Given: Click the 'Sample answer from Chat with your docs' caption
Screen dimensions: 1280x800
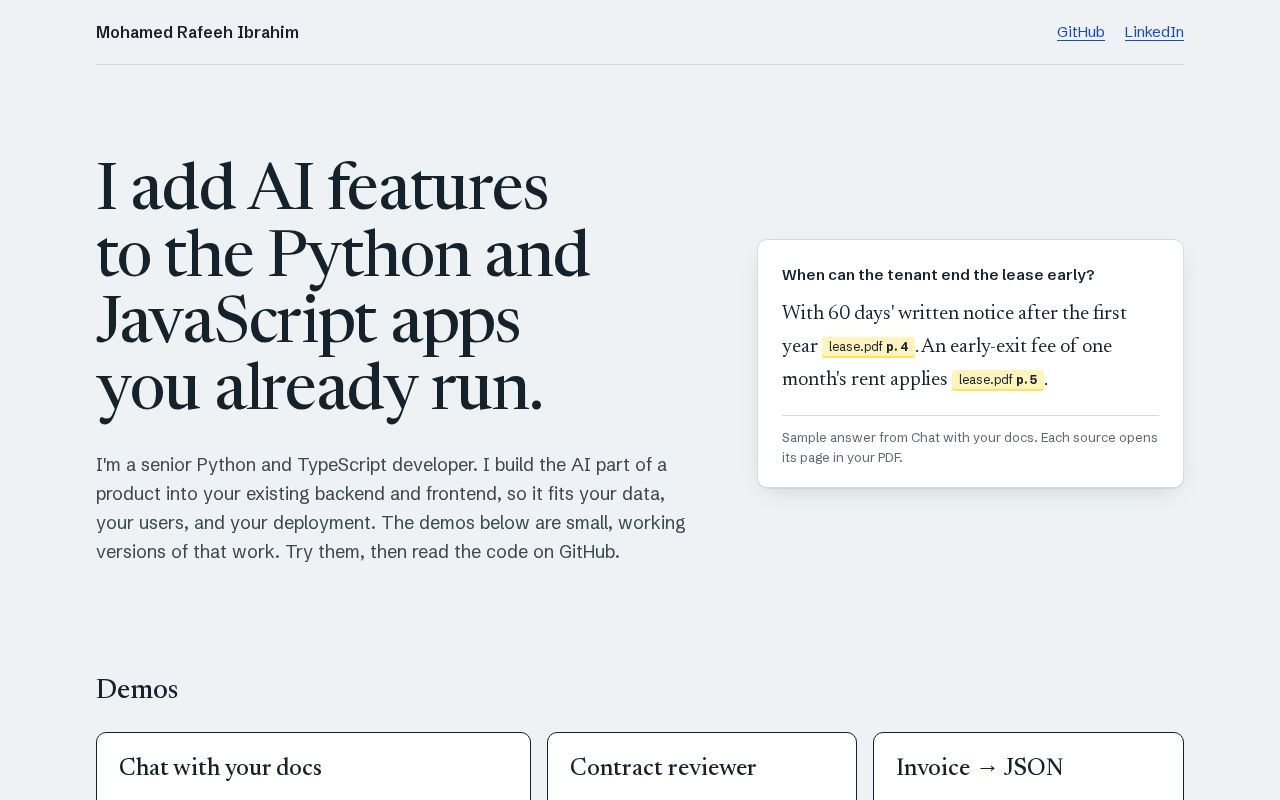Looking at the screenshot, I should (970, 447).
